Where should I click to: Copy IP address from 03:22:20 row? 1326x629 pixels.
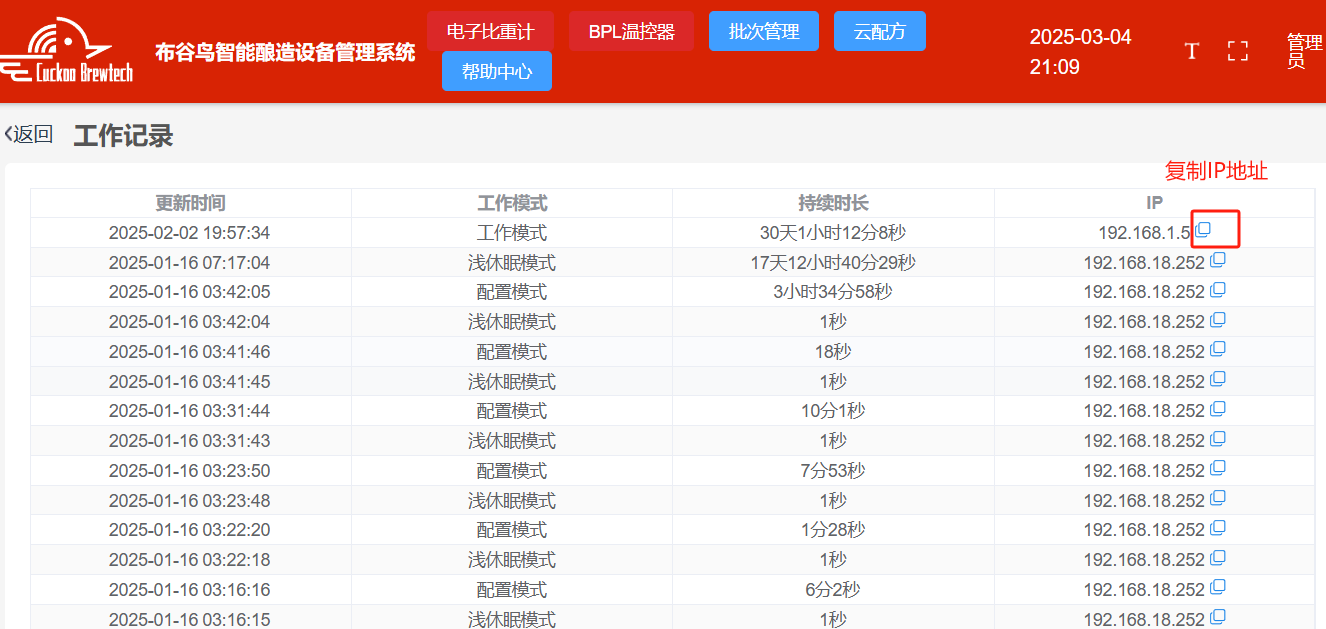(1217, 529)
